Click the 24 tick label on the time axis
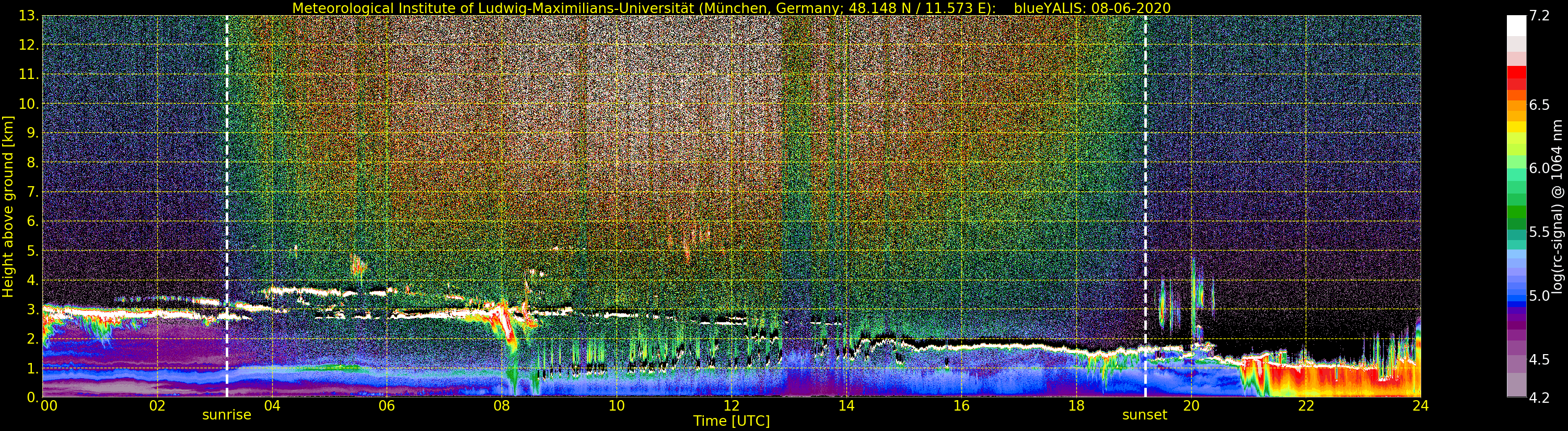 click(x=1420, y=406)
